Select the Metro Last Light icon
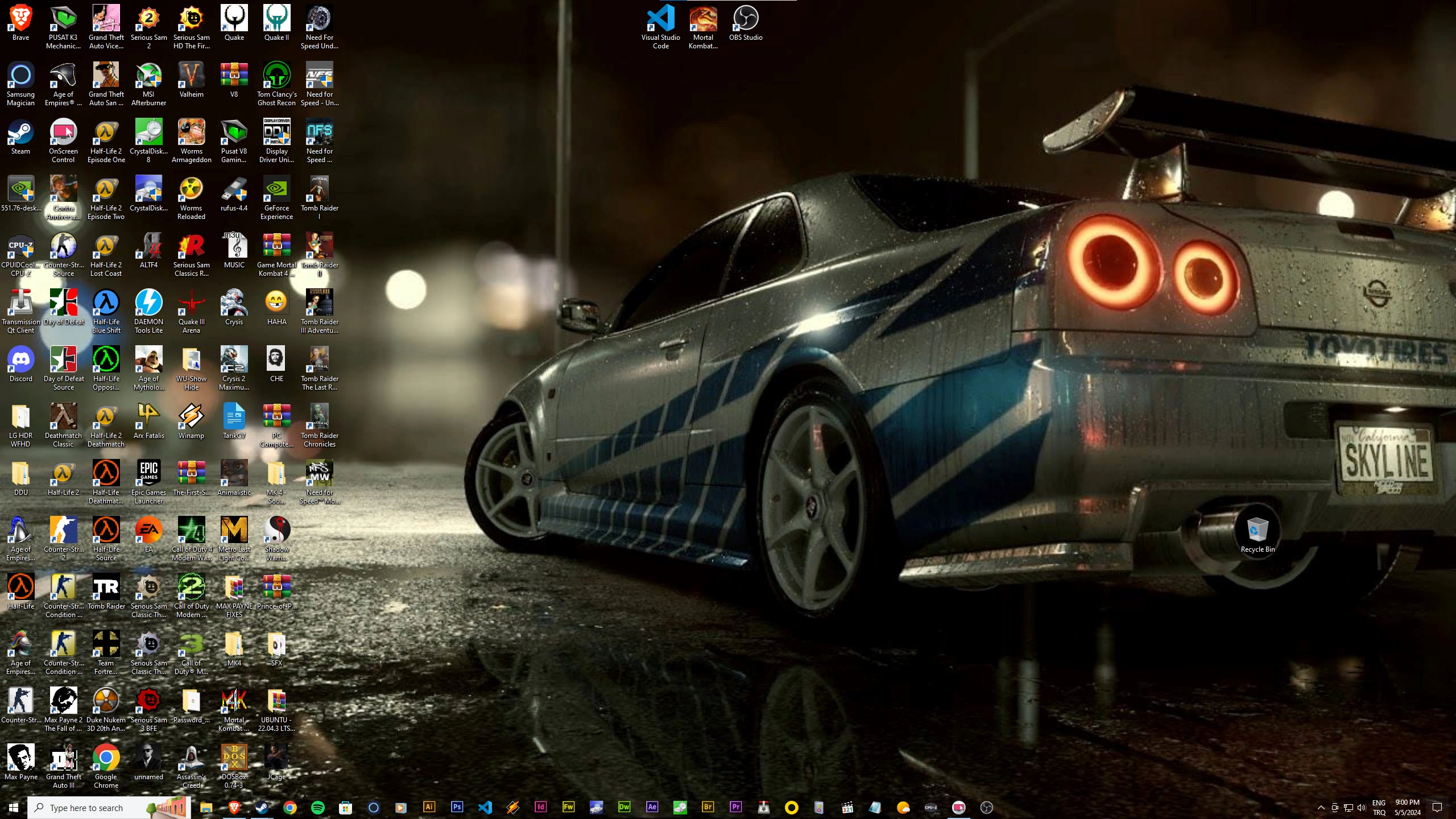This screenshot has height=819, width=1456. pos(234,539)
